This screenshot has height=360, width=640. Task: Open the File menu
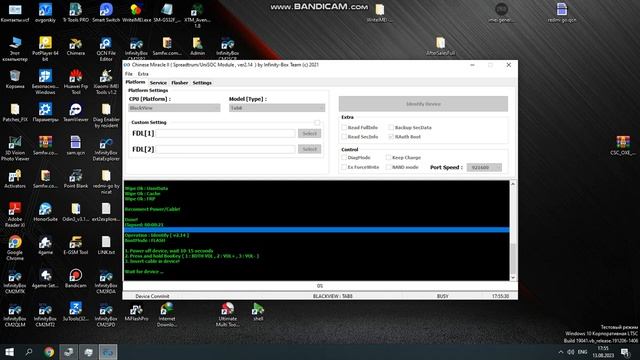coord(129,74)
